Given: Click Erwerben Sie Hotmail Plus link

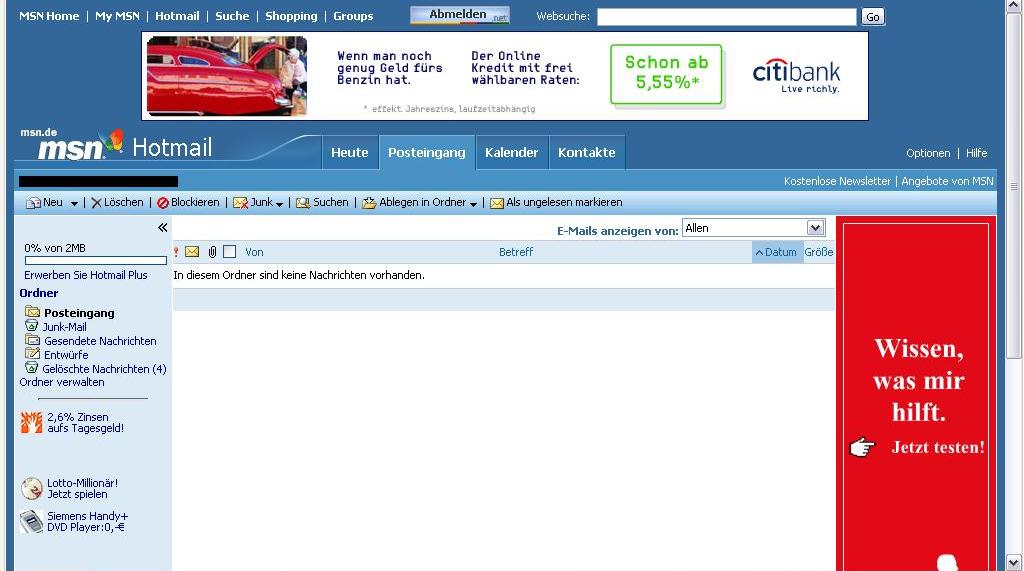Looking at the screenshot, I should 86,275.
